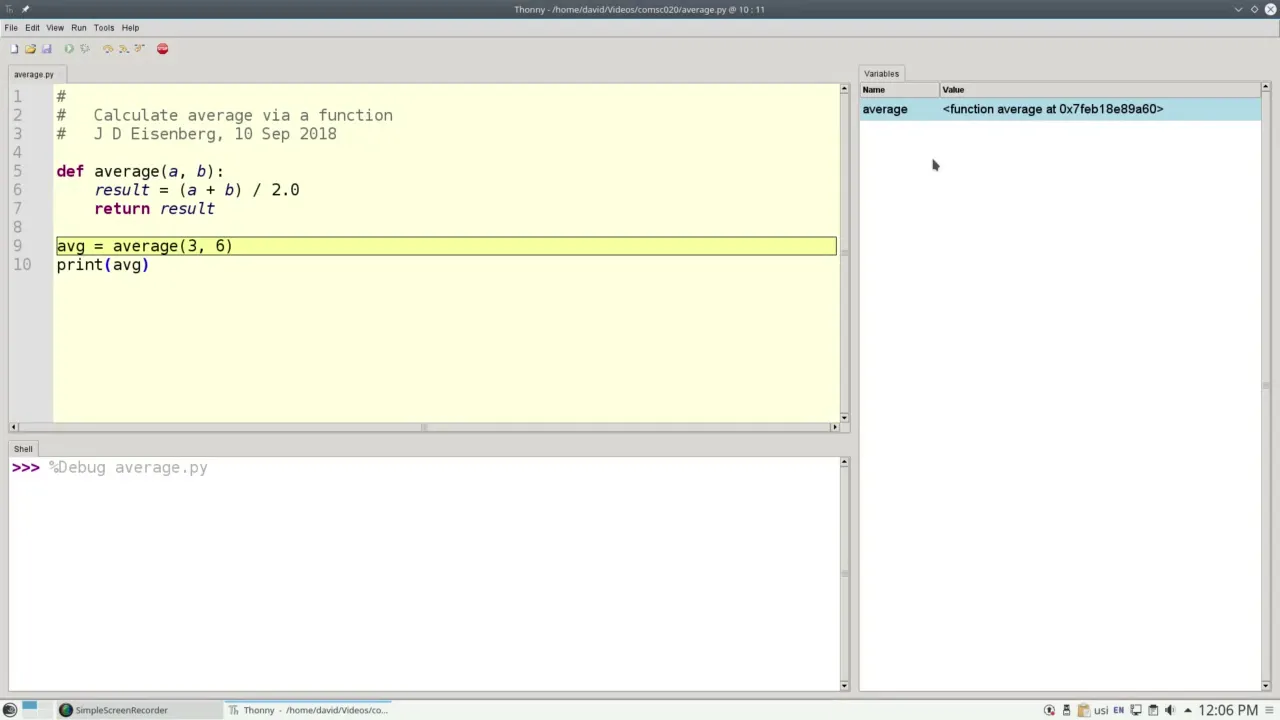Click the calendar notes tray icon
Viewport: 1280px width, 720px height.
[1153, 710]
